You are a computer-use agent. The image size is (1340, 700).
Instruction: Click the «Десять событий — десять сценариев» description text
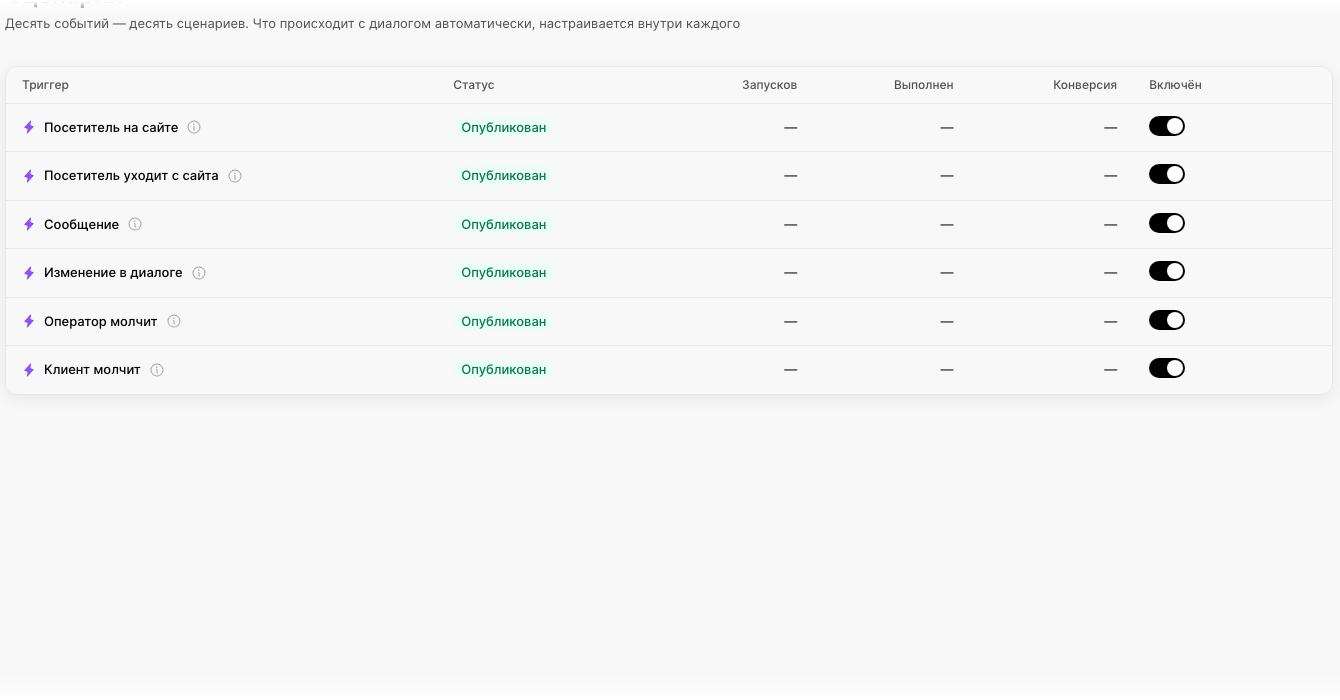tap(373, 24)
